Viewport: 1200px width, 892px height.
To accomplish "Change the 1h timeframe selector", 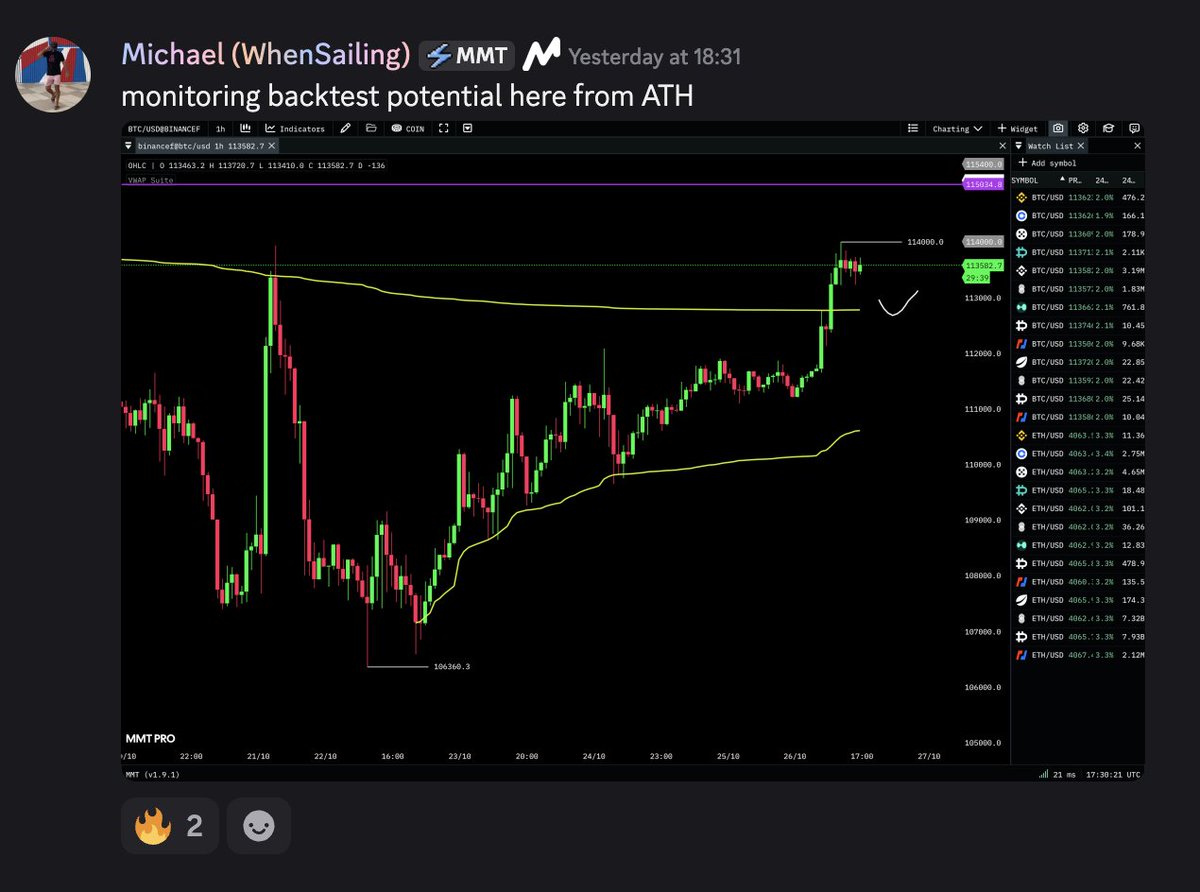I will point(220,128).
